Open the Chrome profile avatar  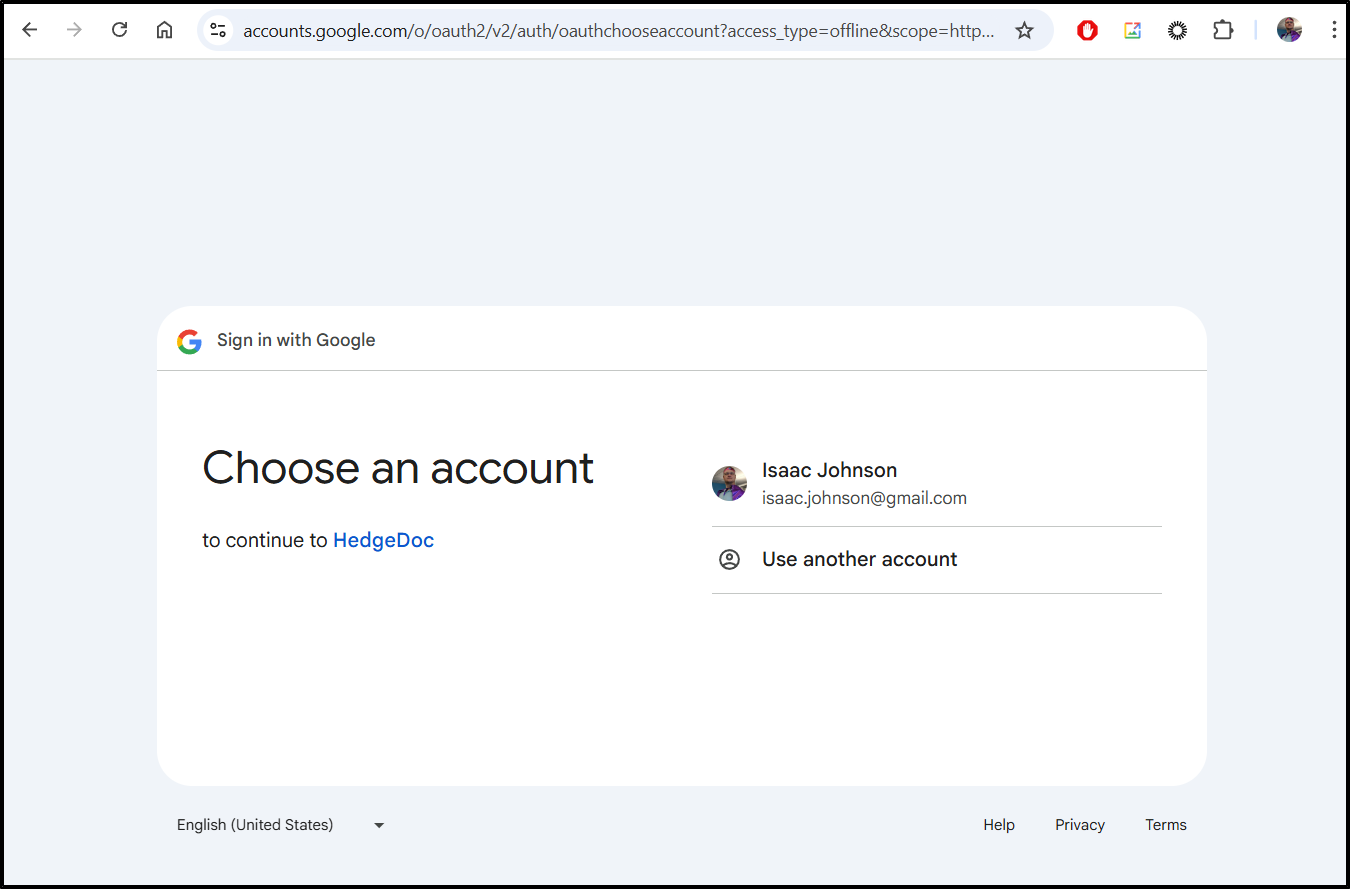[1289, 30]
